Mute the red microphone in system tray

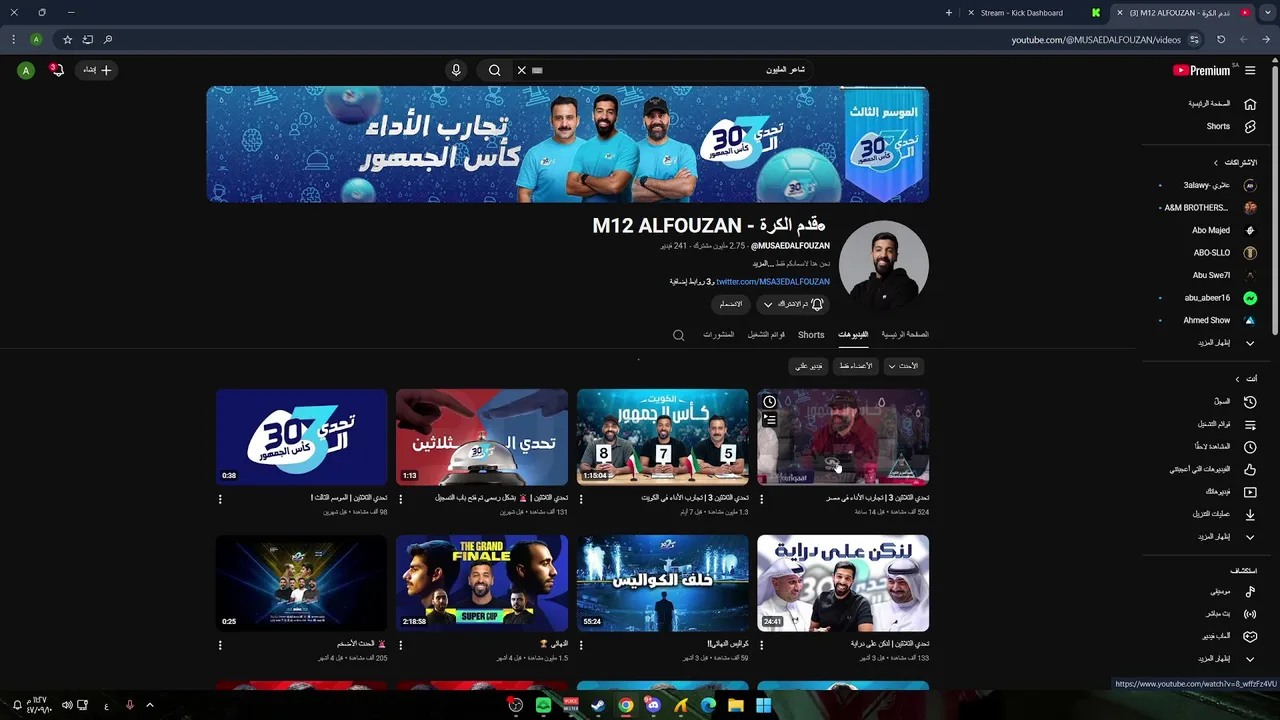[129, 705]
